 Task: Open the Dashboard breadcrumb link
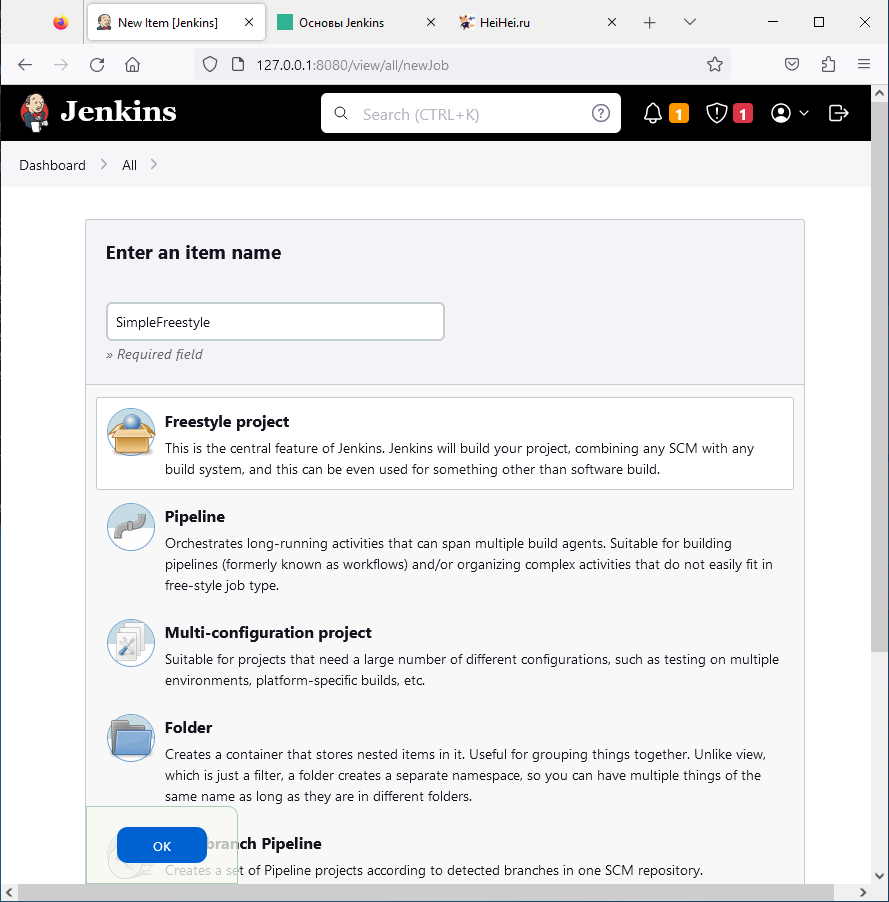pos(52,165)
